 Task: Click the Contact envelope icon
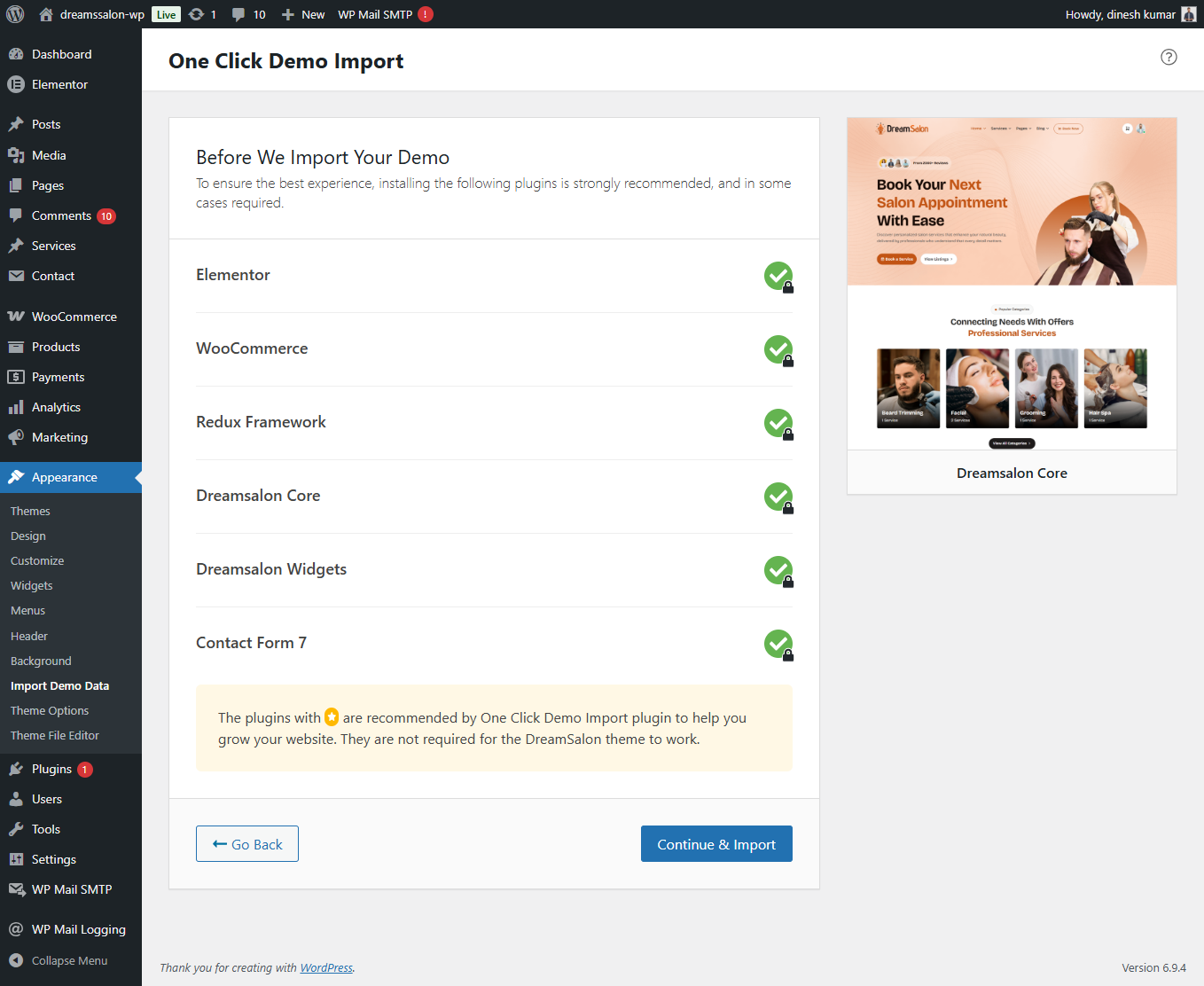16,276
